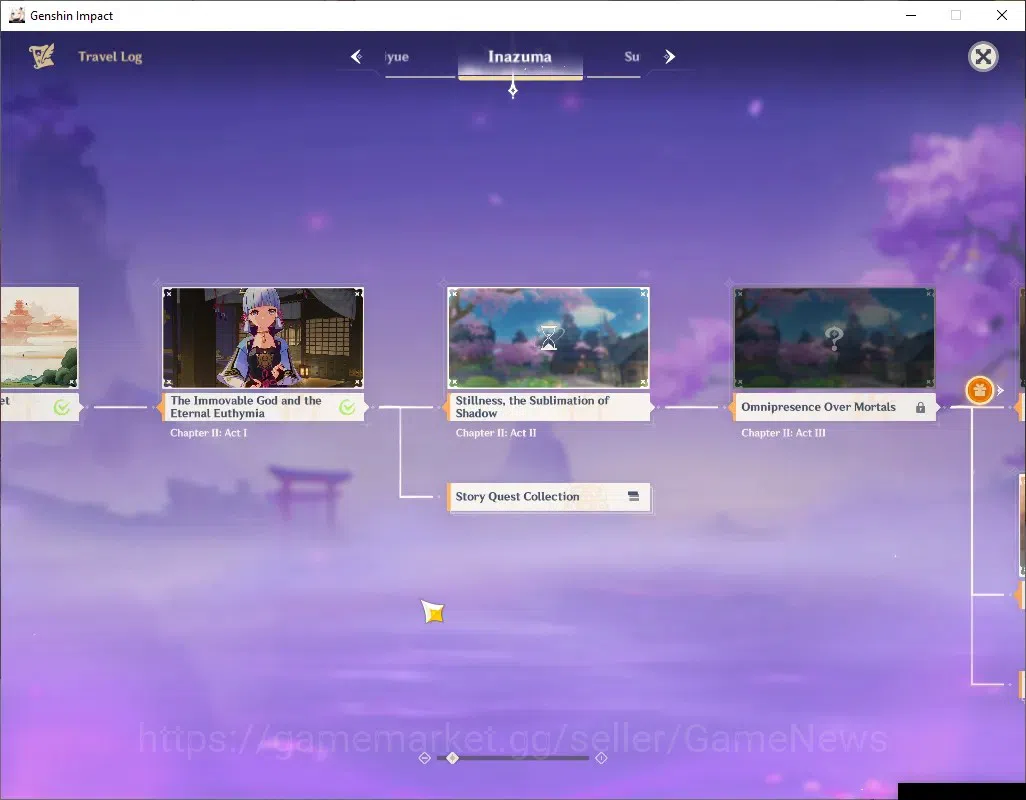Click the Travel Log scroll icon
Image resolution: width=1026 pixels, height=800 pixels.
pos(41,56)
